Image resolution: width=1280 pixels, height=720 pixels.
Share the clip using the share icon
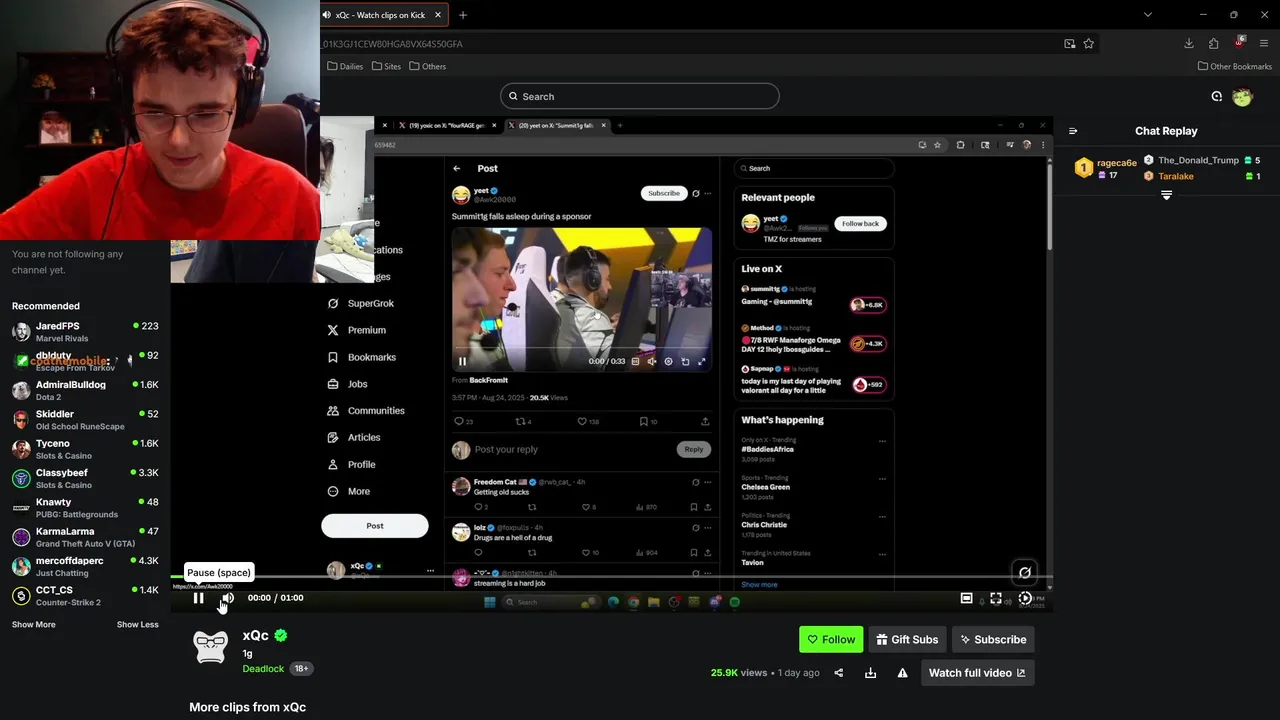coord(839,673)
